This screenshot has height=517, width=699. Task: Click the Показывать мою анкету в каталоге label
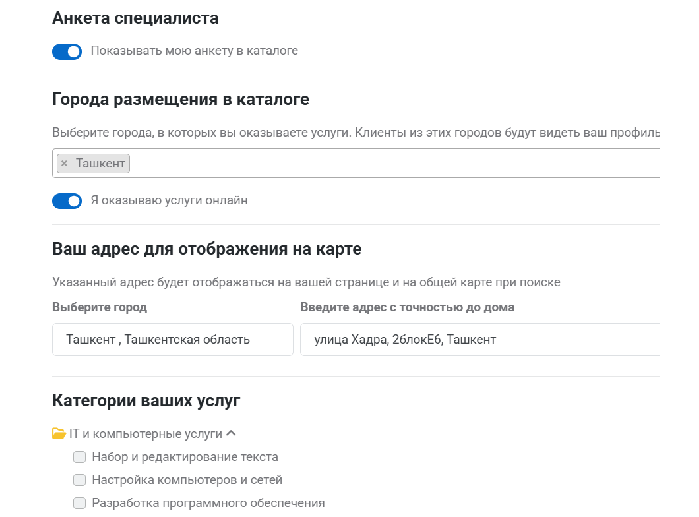coord(194,51)
